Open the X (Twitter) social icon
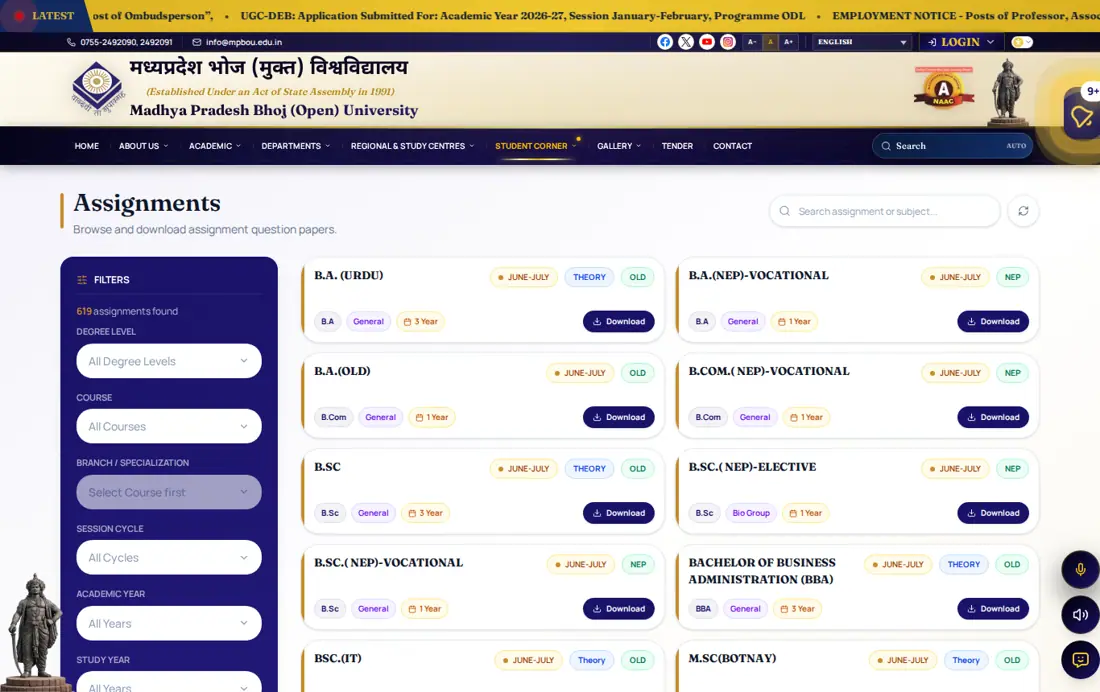The height and width of the screenshot is (692, 1100). coord(685,42)
